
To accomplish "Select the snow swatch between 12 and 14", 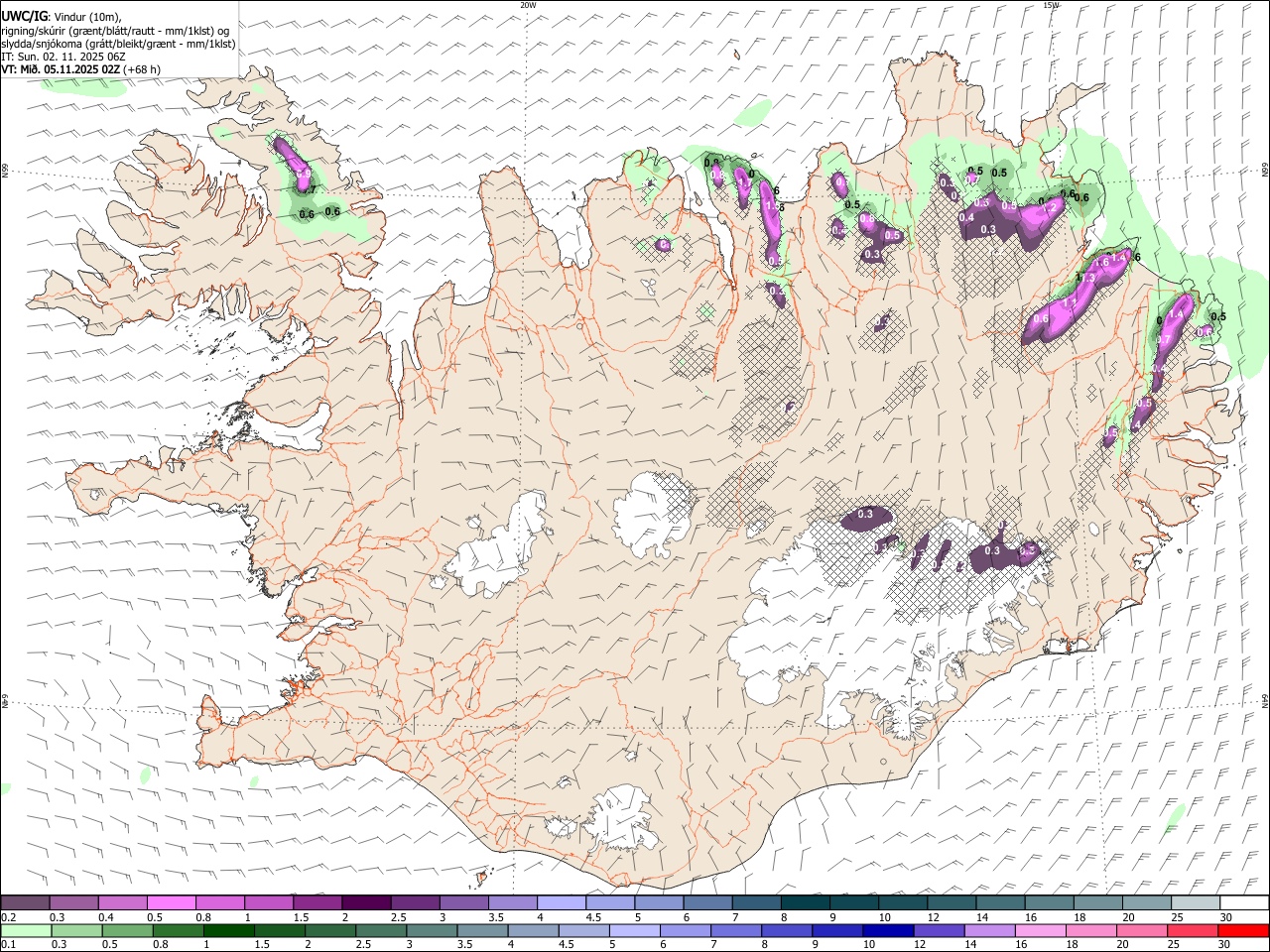I will pos(953,902).
